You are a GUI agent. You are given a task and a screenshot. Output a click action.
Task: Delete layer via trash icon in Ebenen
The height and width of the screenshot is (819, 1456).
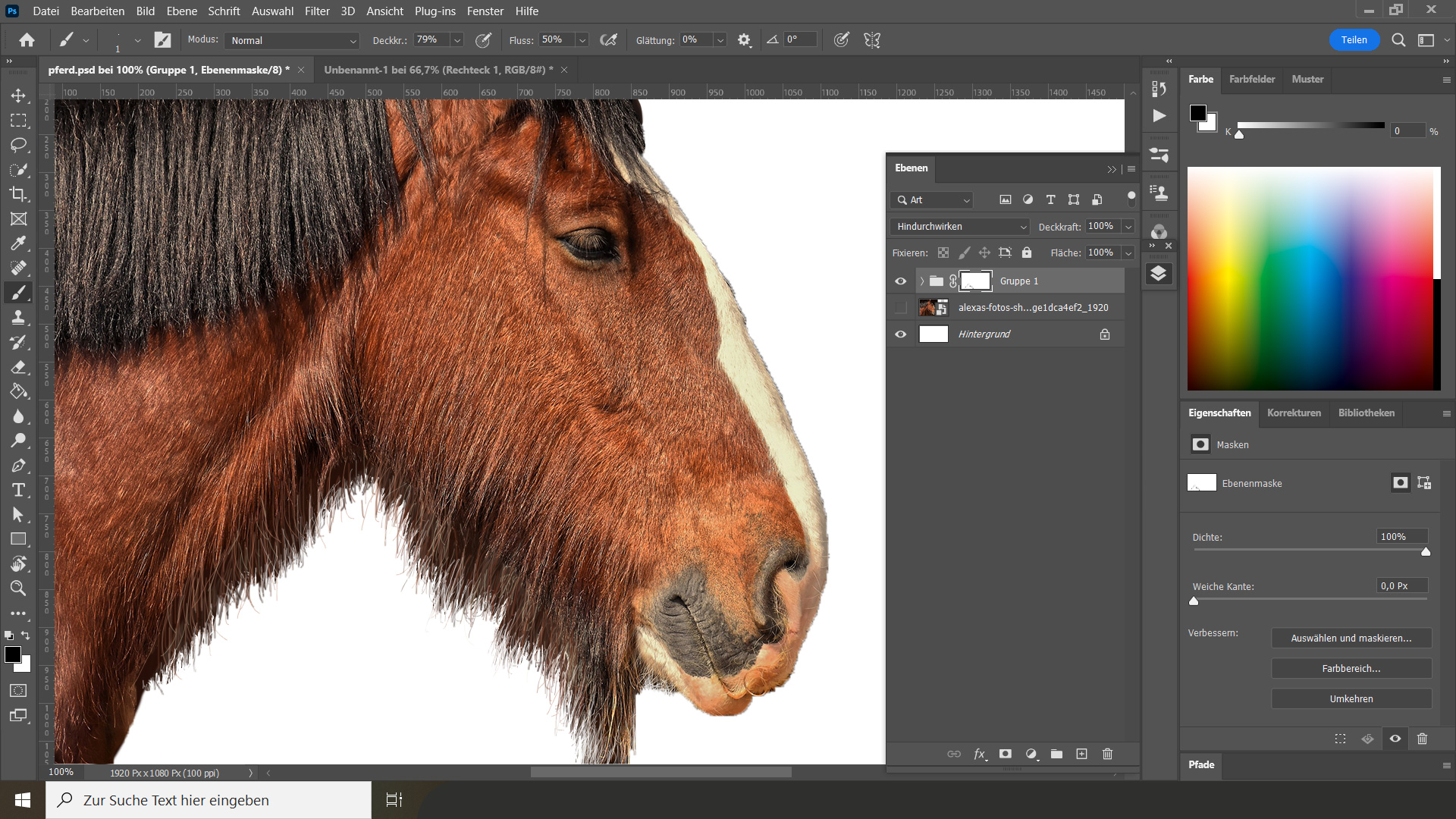[x=1107, y=754]
